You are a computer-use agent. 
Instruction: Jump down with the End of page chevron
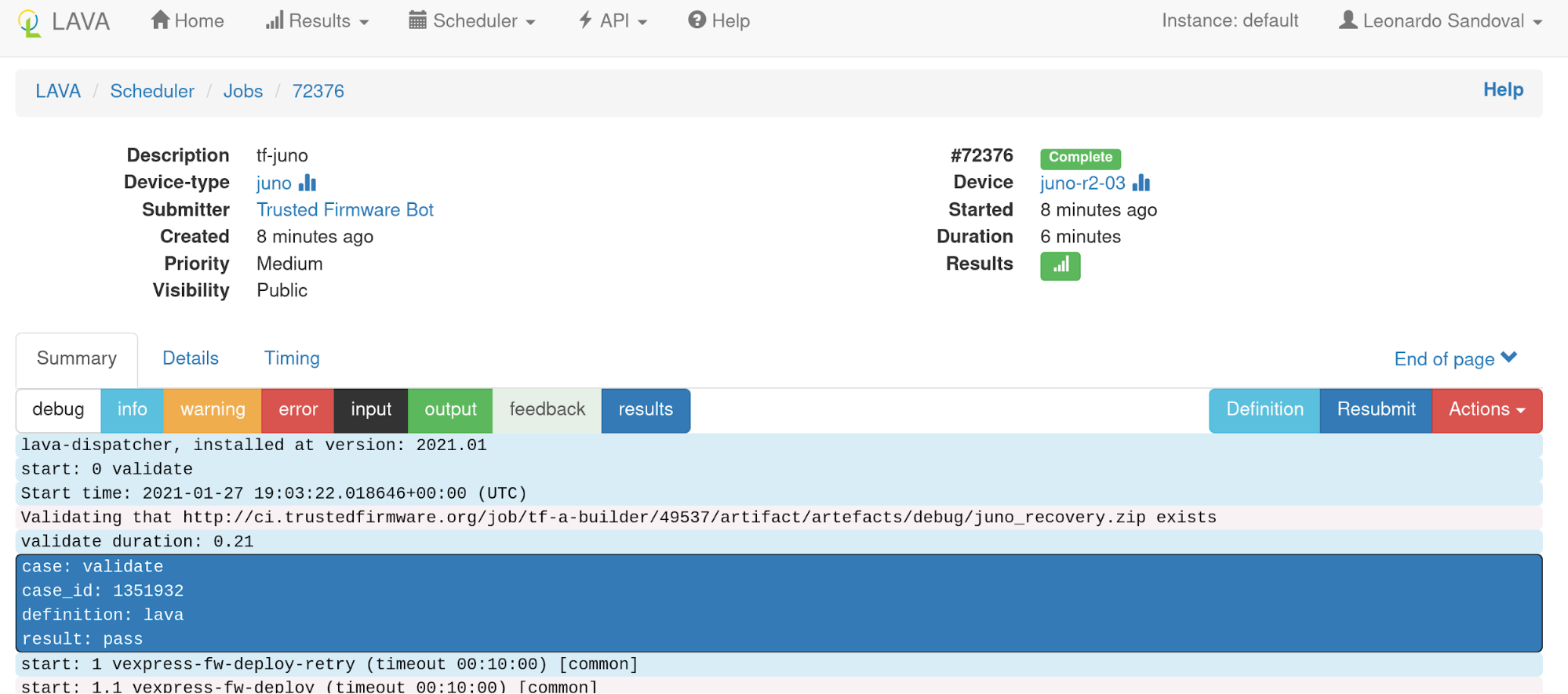pyautogui.click(x=1508, y=358)
